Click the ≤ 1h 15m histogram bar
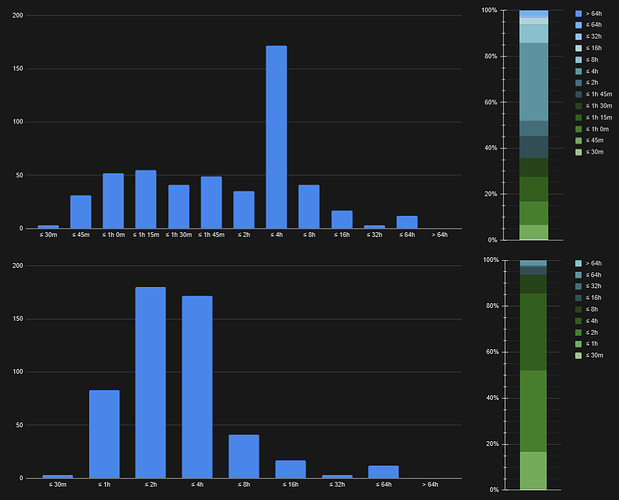 146,199
